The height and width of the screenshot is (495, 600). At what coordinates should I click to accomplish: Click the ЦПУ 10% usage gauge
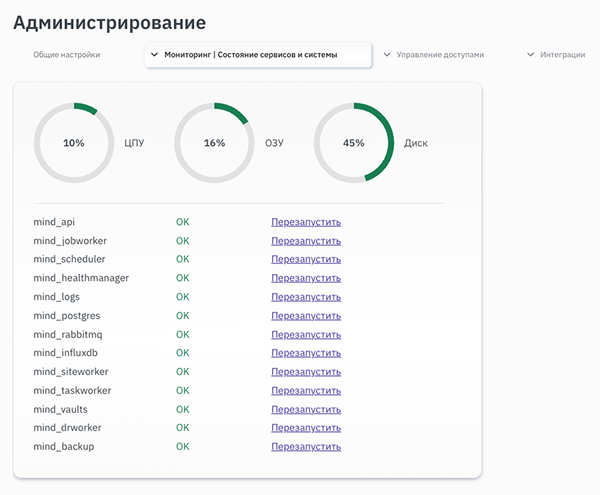coord(74,143)
